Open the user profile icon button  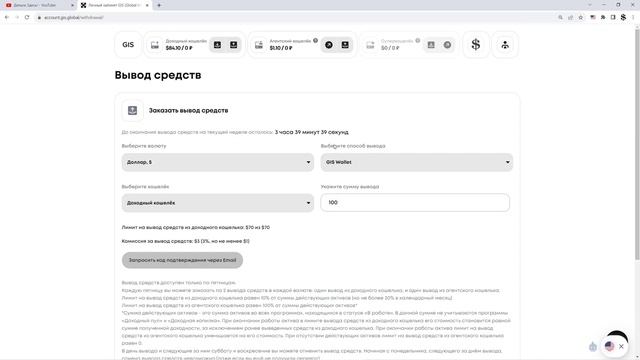505,44
